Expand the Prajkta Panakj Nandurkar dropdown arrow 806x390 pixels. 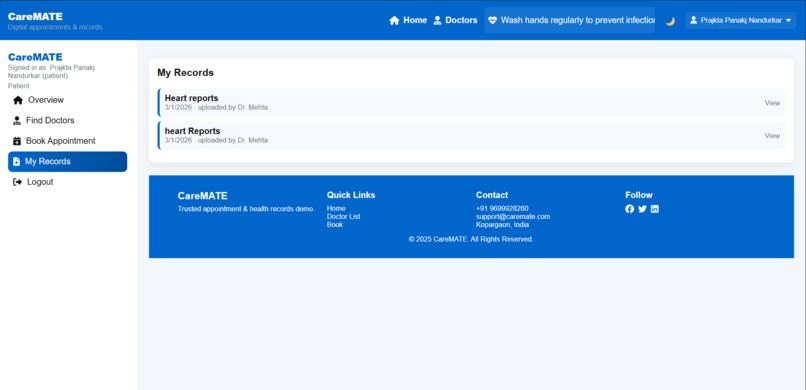pos(789,21)
